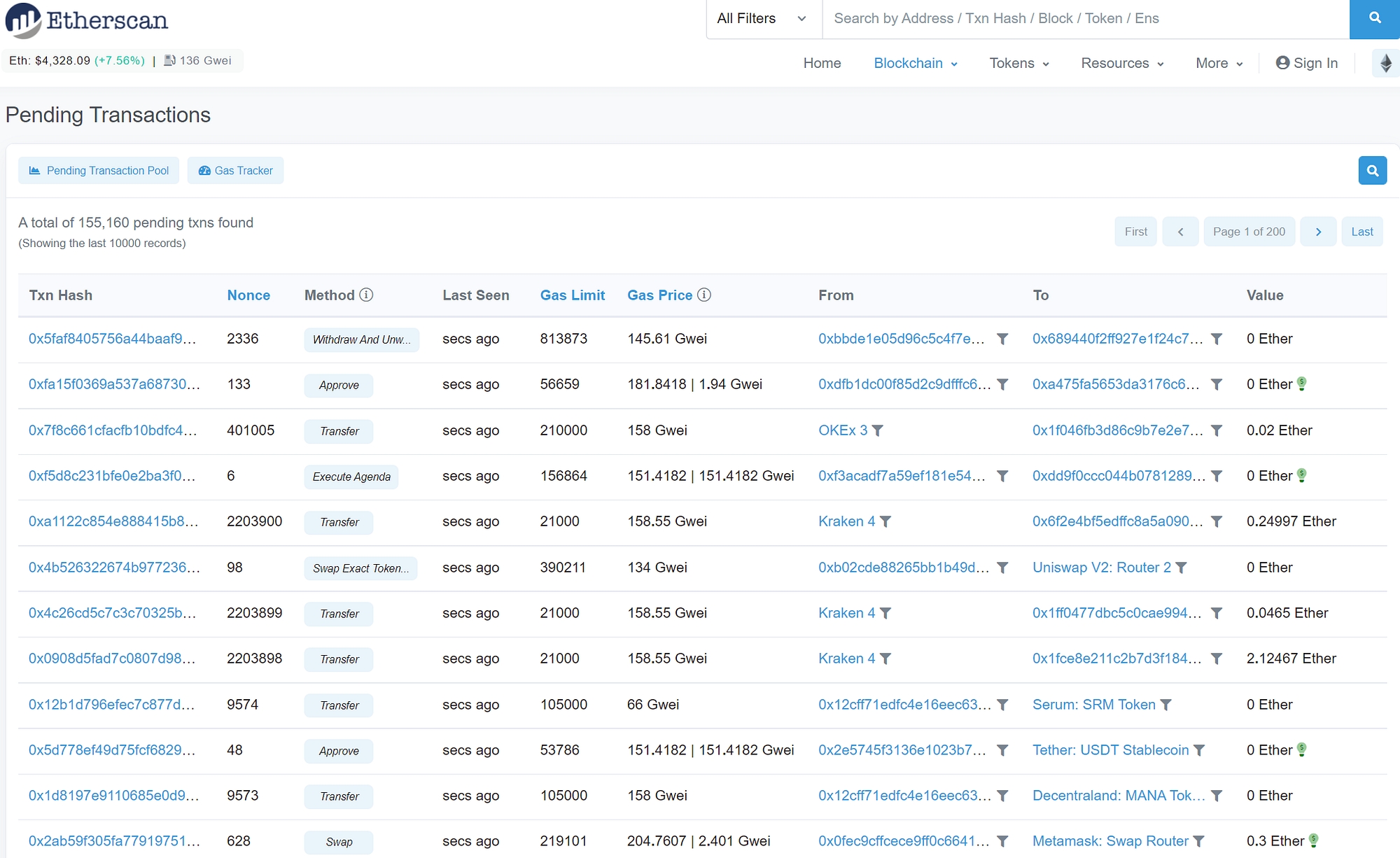Expand the Blockchain menu

915,63
